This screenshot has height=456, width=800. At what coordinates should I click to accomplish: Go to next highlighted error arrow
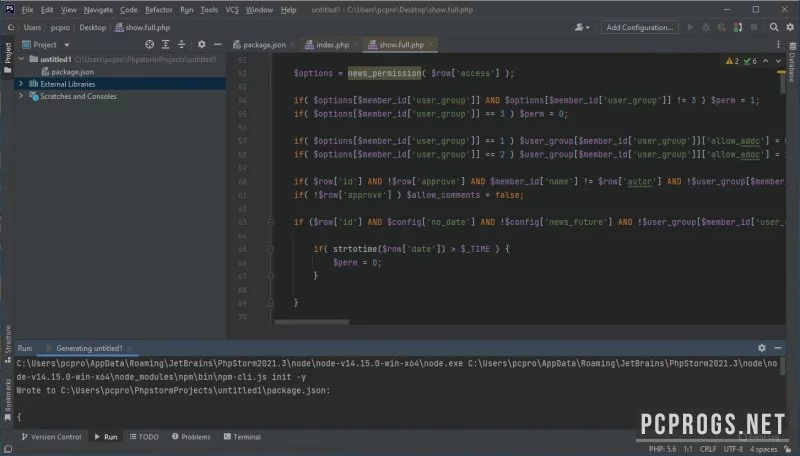(x=778, y=61)
